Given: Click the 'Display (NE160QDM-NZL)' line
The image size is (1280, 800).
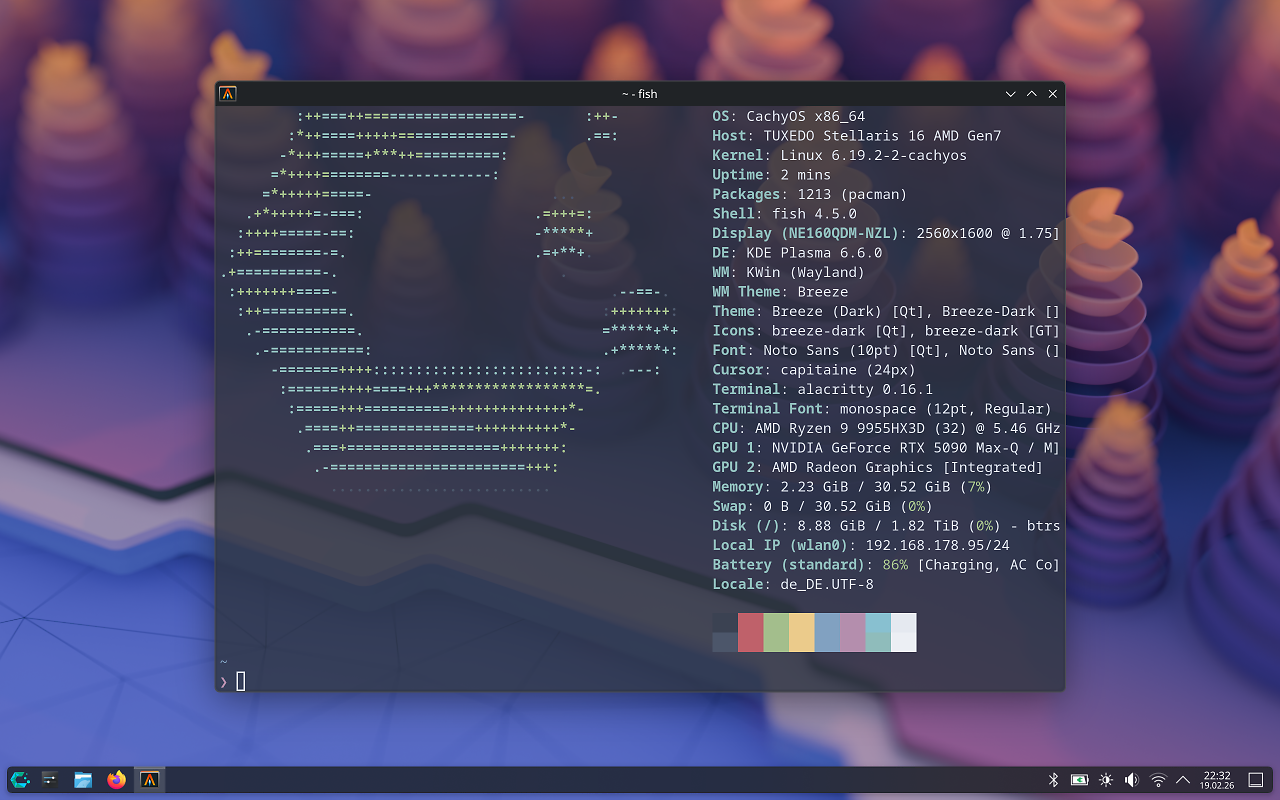Looking at the screenshot, I should [886, 233].
